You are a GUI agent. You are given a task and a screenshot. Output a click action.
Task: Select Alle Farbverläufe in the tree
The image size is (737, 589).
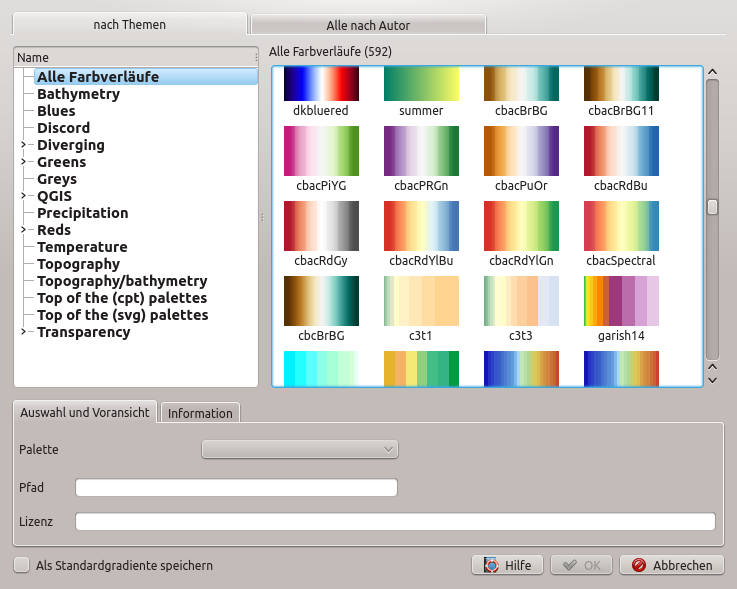tap(146, 77)
